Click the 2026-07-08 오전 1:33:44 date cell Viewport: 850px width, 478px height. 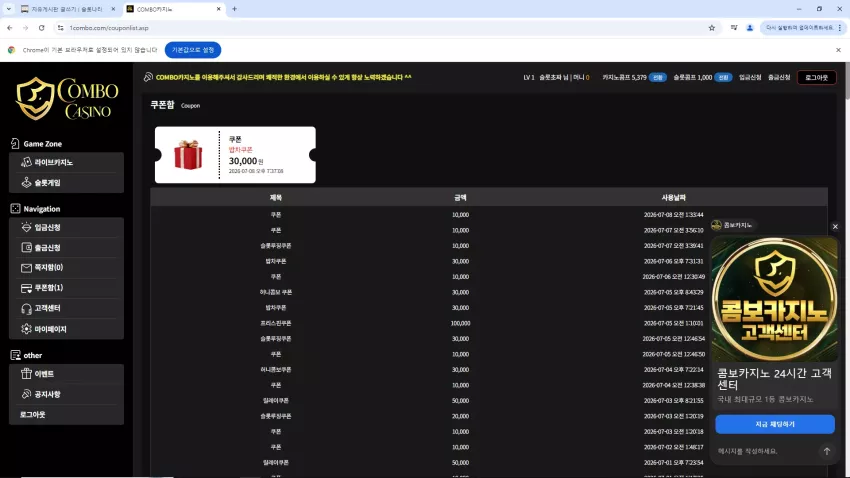pos(673,215)
